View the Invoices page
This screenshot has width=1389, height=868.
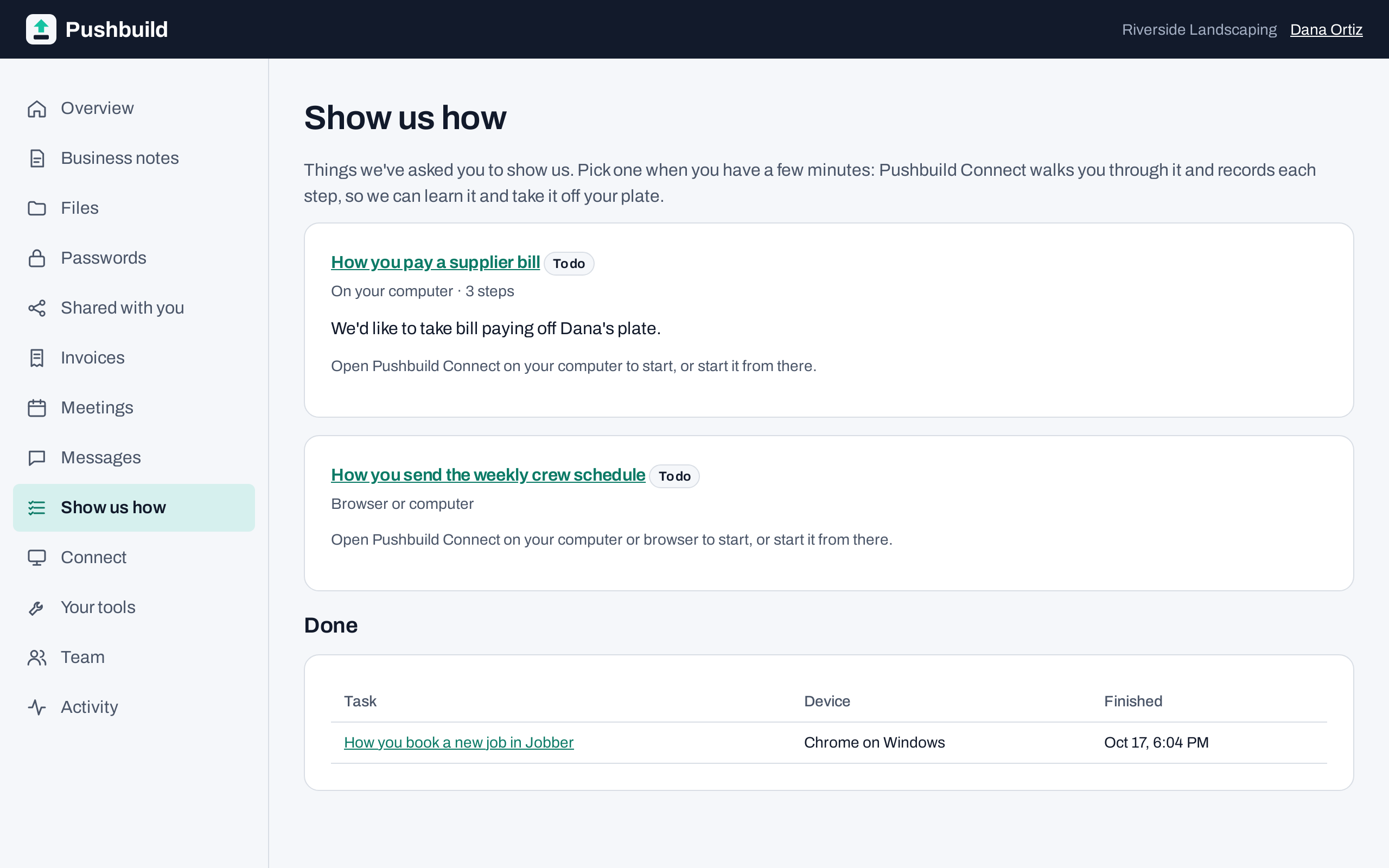tap(133, 358)
